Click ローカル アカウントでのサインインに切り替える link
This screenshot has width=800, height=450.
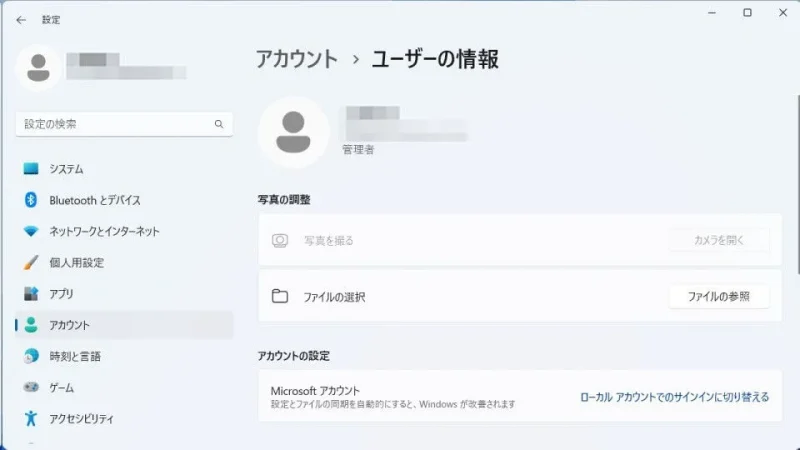[674, 397]
